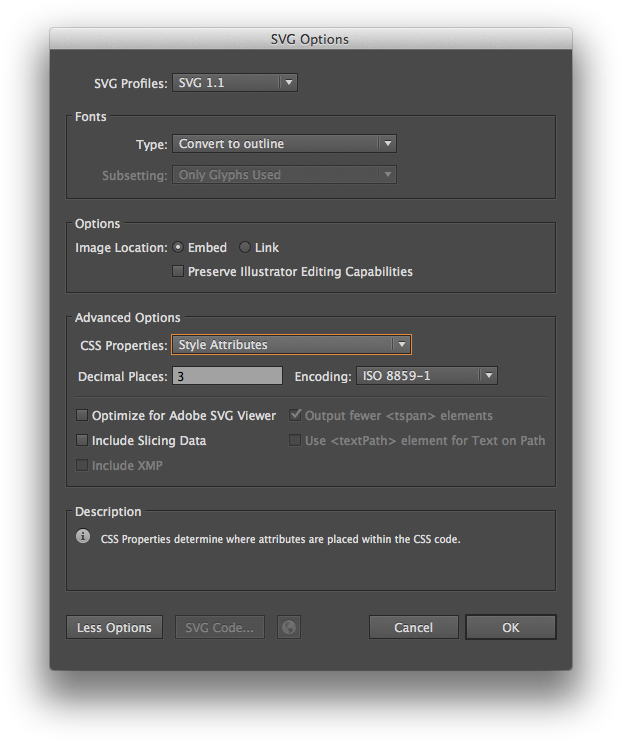The image size is (621, 741).
Task: Open the Subsetting dropdown
Action: coord(284,175)
